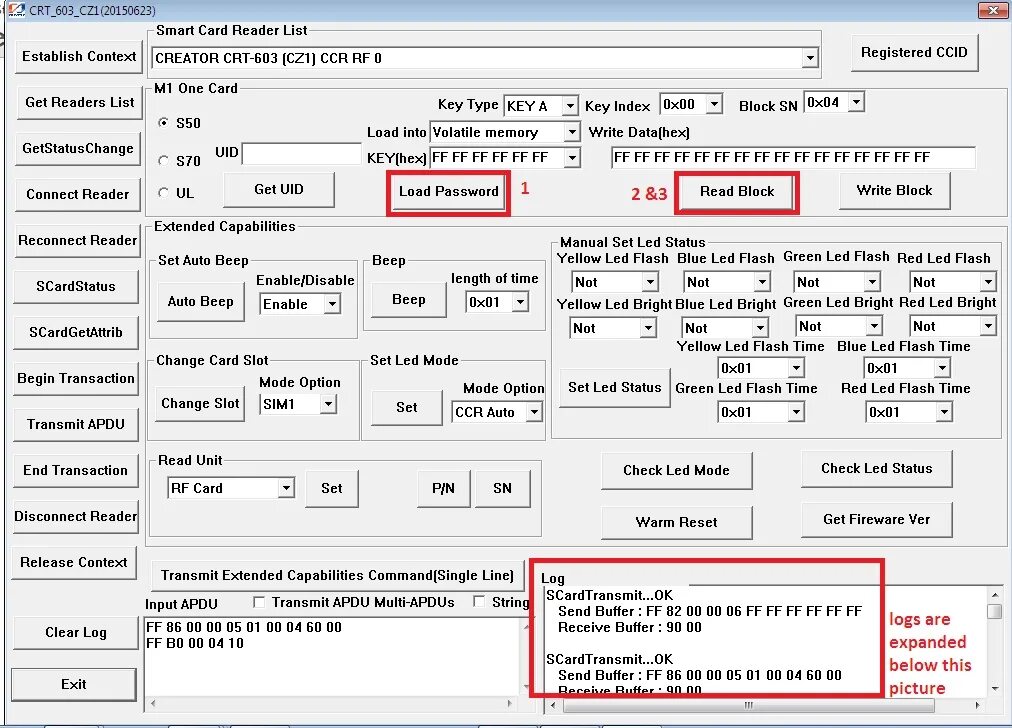Open the Red Led Flash Time dropdown
Image resolution: width=1012 pixels, height=728 pixels.
[944, 412]
